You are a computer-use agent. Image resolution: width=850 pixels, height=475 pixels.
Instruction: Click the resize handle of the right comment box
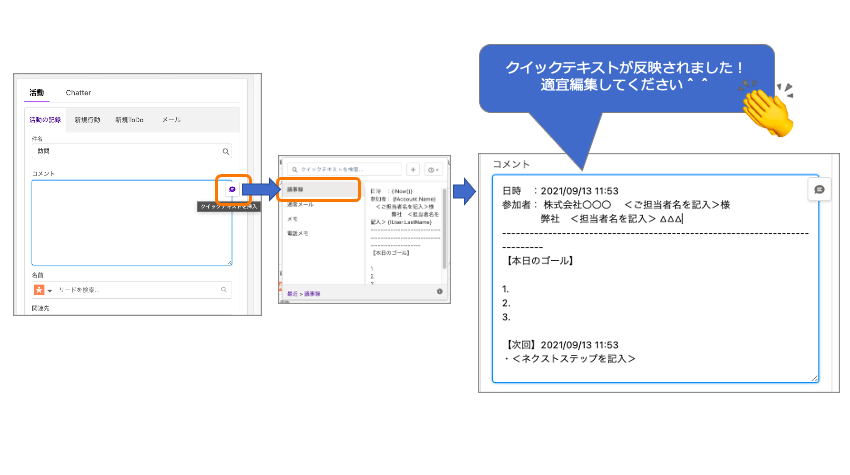pyautogui.click(x=814, y=378)
